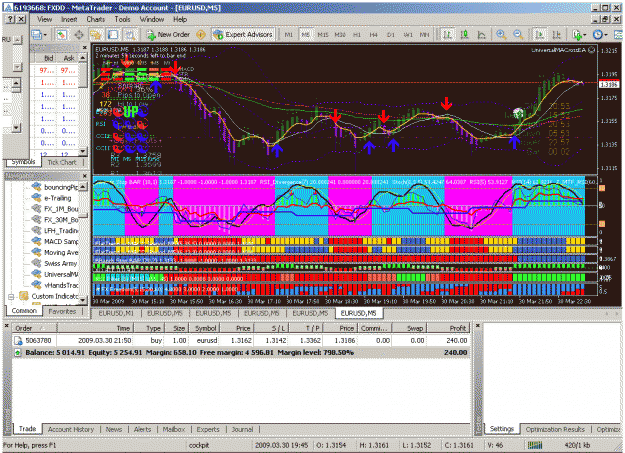Click the 240.00 profit cell
625x453 pixels.
(x=457, y=341)
